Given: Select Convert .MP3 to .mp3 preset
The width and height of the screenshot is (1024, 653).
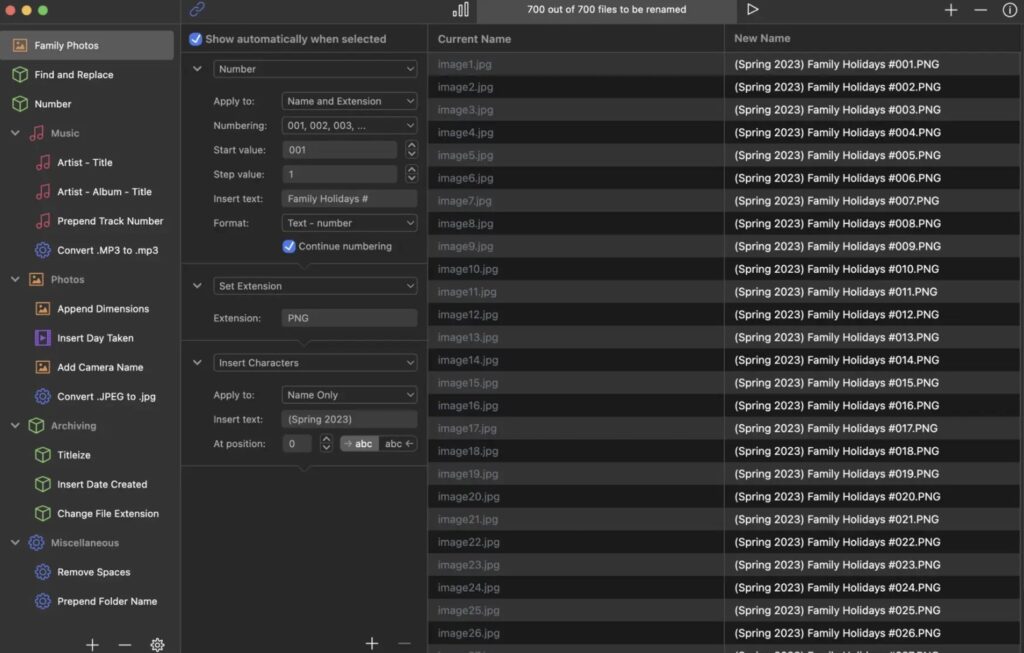Looking at the screenshot, I should pyautogui.click(x=107, y=250).
